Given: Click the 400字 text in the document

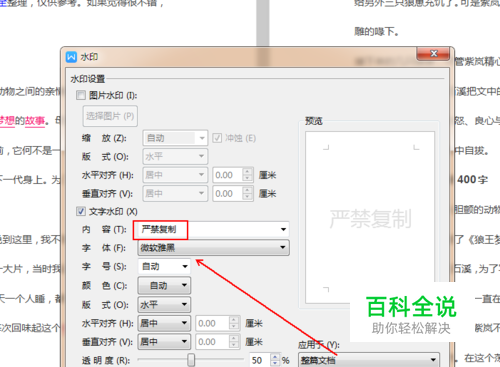Looking at the screenshot, I should click(472, 180).
